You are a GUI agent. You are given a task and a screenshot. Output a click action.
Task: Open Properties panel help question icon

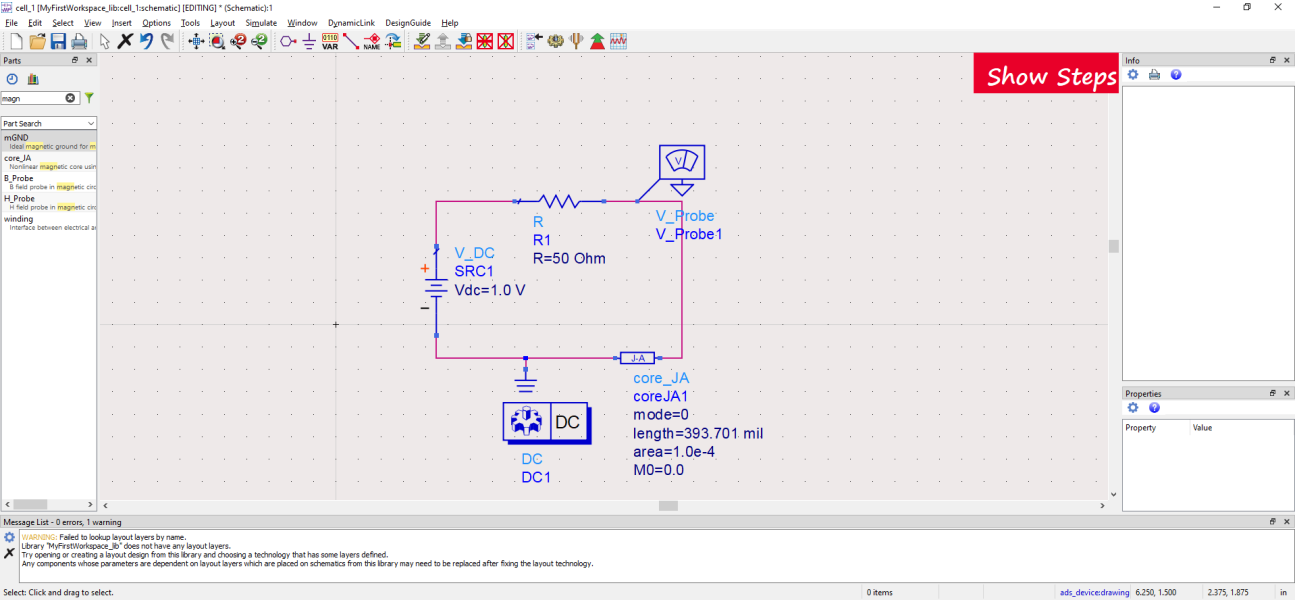(1154, 408)
